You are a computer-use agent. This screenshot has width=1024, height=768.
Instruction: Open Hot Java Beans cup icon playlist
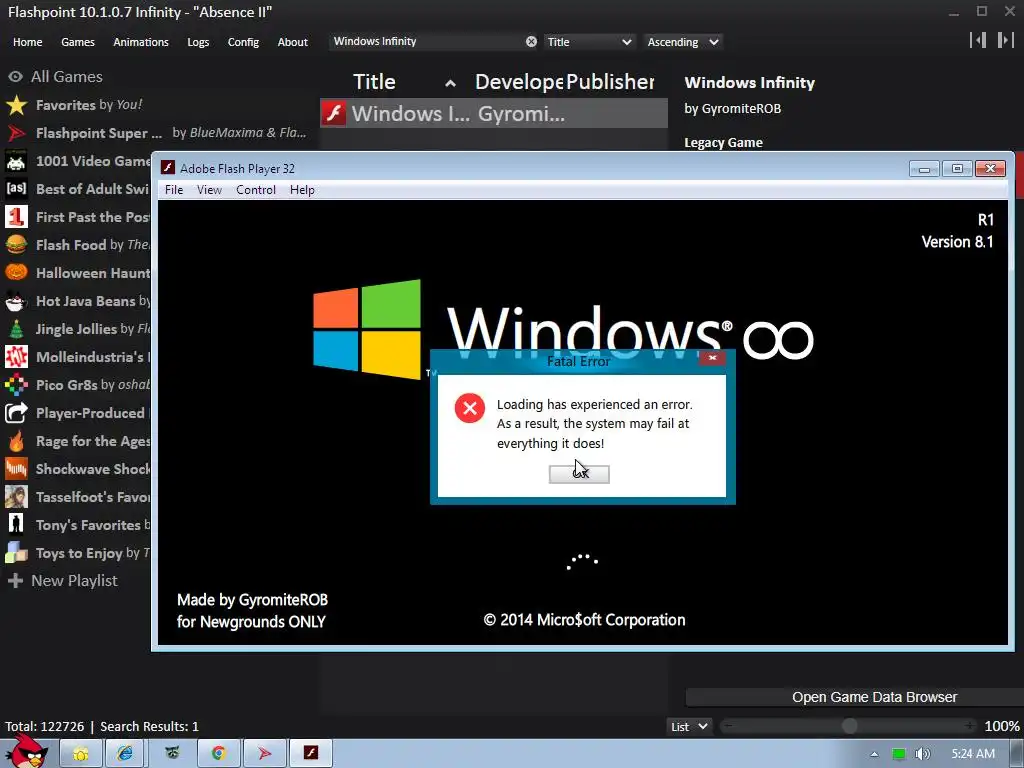tap(16, 301)
